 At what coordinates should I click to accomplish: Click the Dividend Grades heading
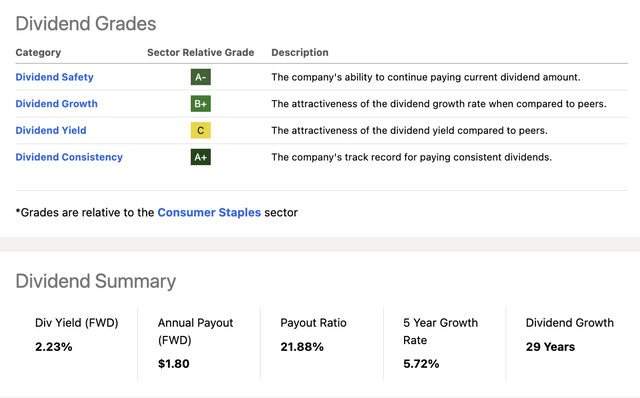tap(86, 24)
